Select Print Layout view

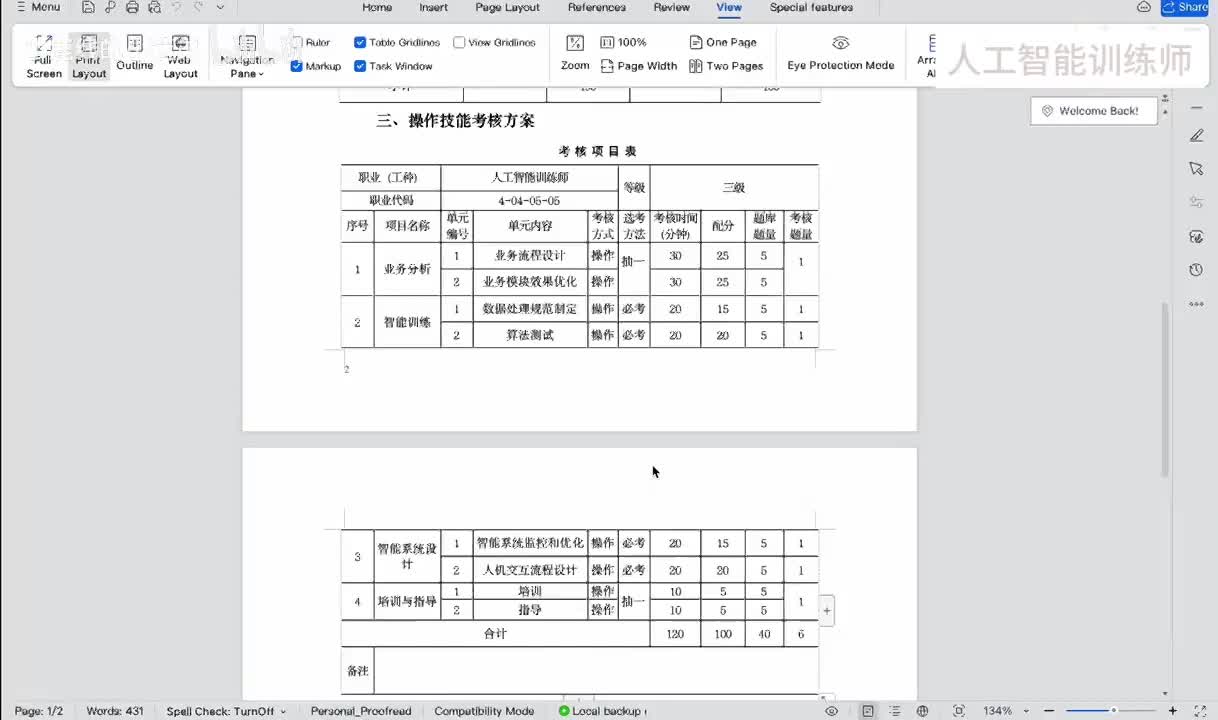(89, 57)
